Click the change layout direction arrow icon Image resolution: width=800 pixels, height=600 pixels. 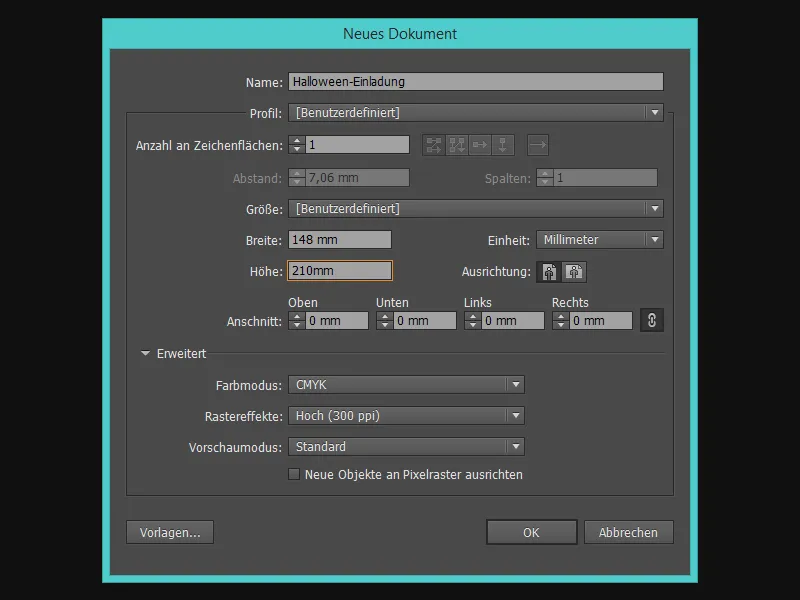(x=538, y=145)
